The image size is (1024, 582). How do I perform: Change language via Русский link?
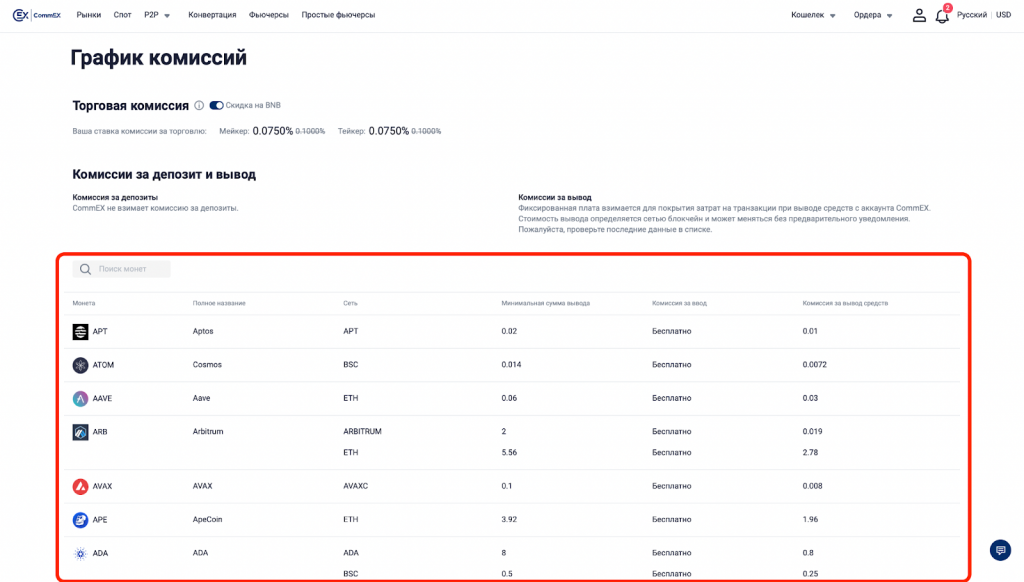[972, 15]
